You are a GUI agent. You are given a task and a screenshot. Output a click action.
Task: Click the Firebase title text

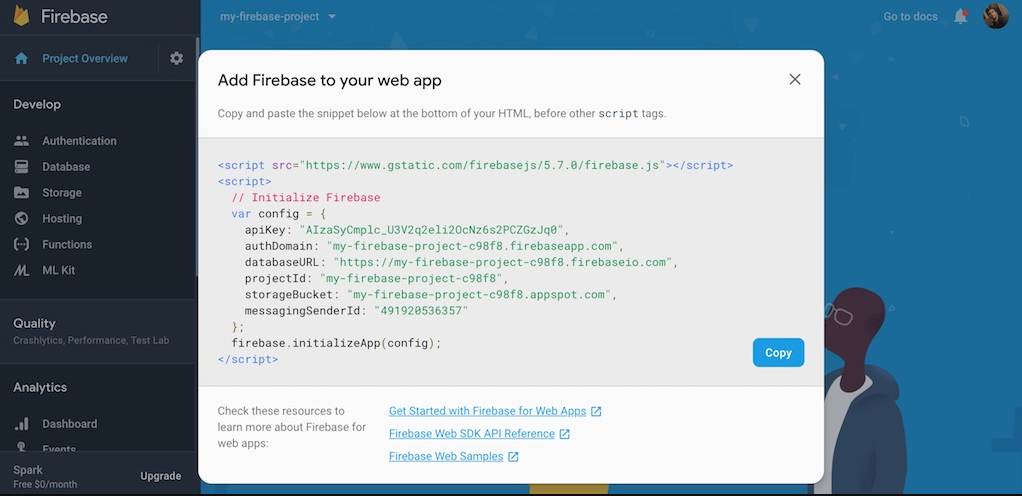point(74,17)
